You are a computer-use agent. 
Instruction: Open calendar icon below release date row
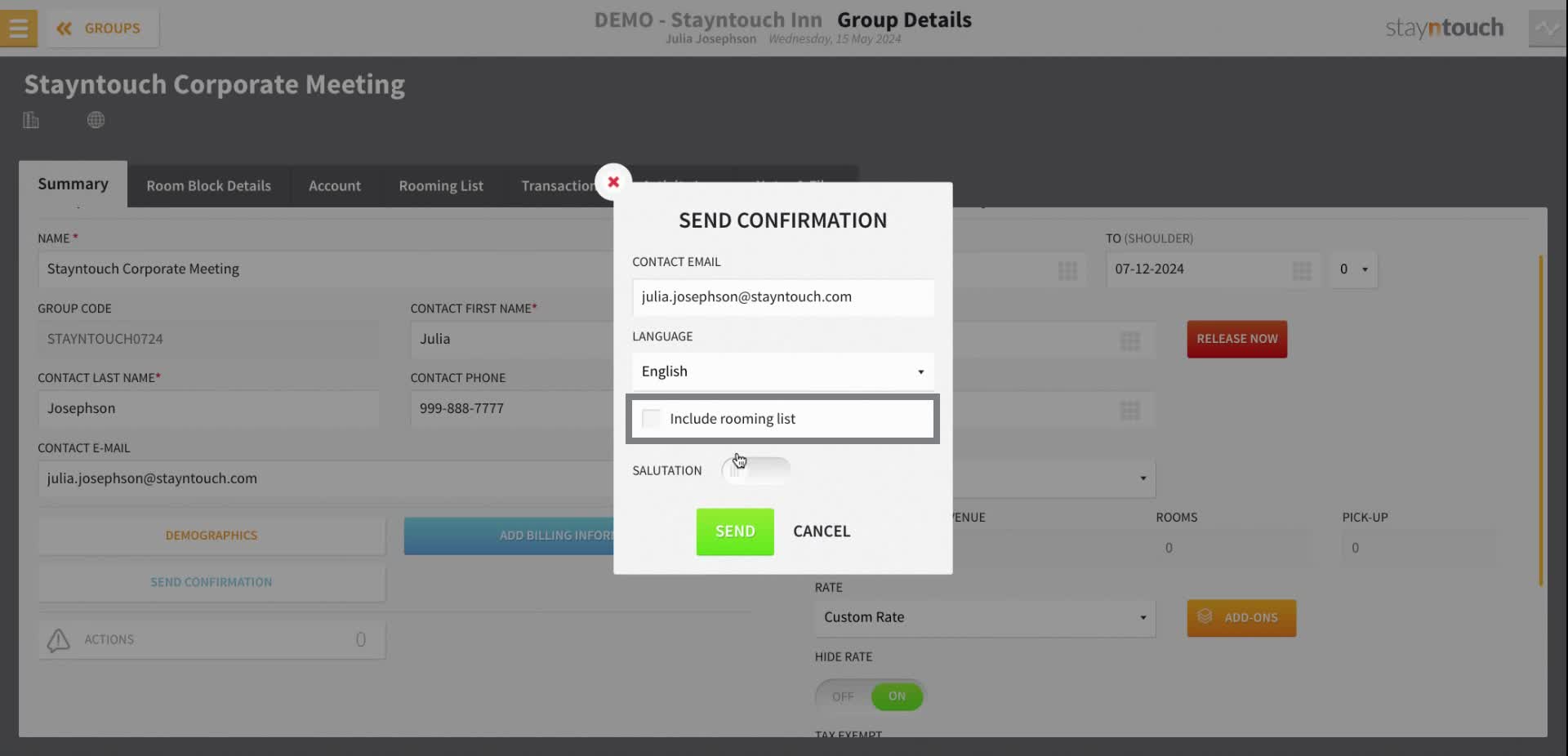click(1130, 410)
